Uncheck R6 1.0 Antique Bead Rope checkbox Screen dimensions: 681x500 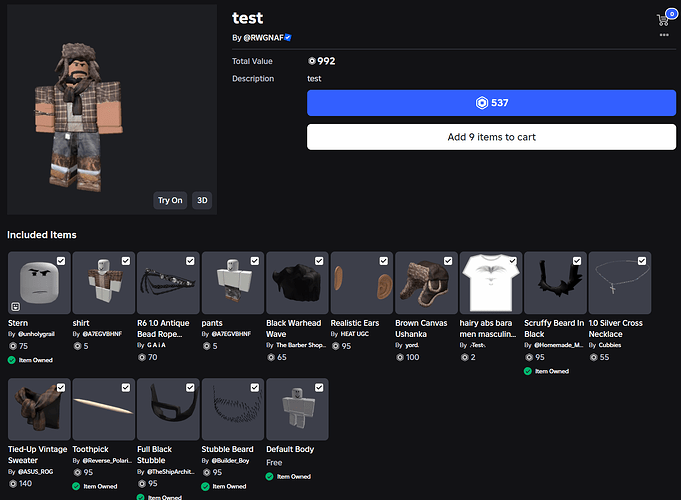190,261
